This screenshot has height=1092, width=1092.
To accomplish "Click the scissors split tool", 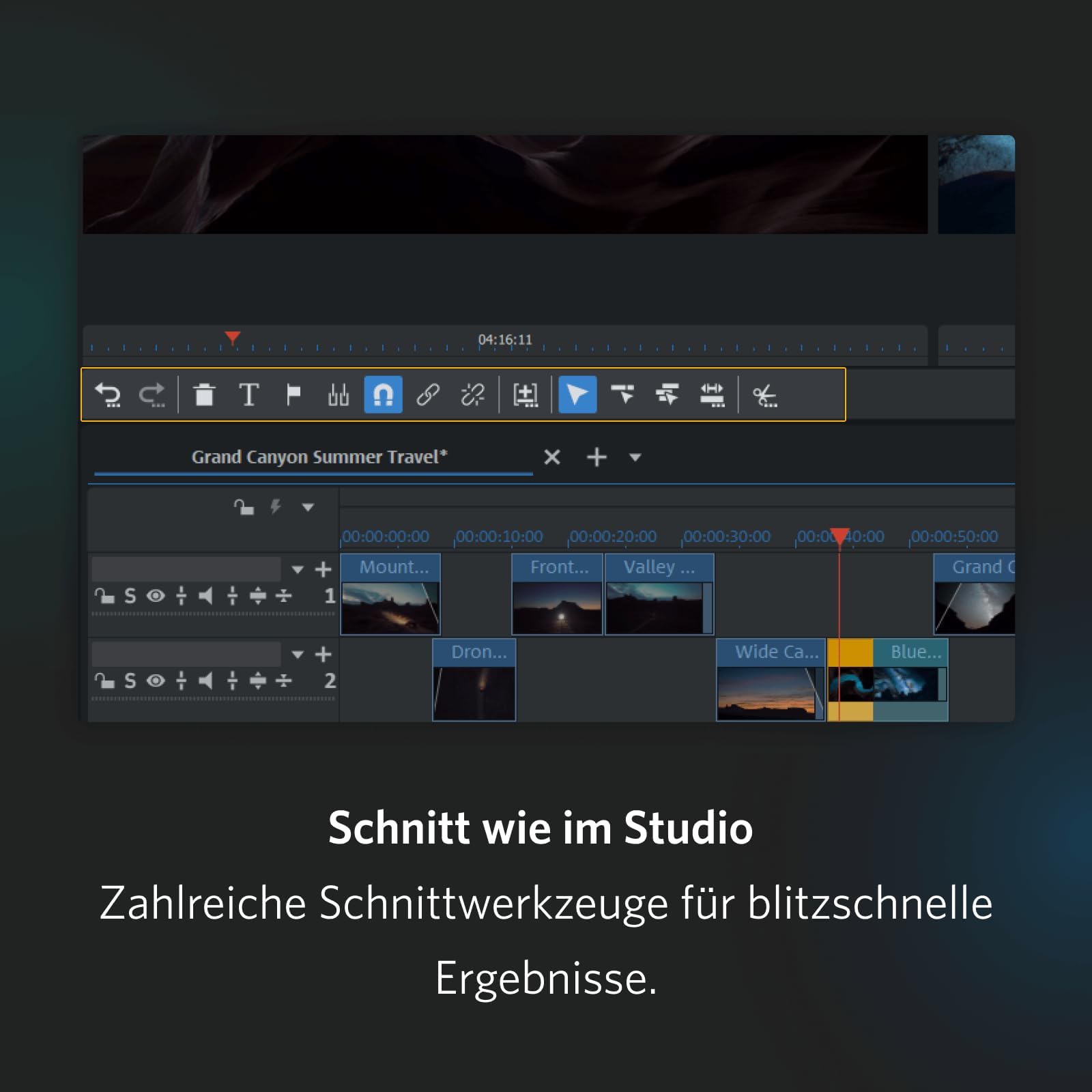I will (764, 395).
